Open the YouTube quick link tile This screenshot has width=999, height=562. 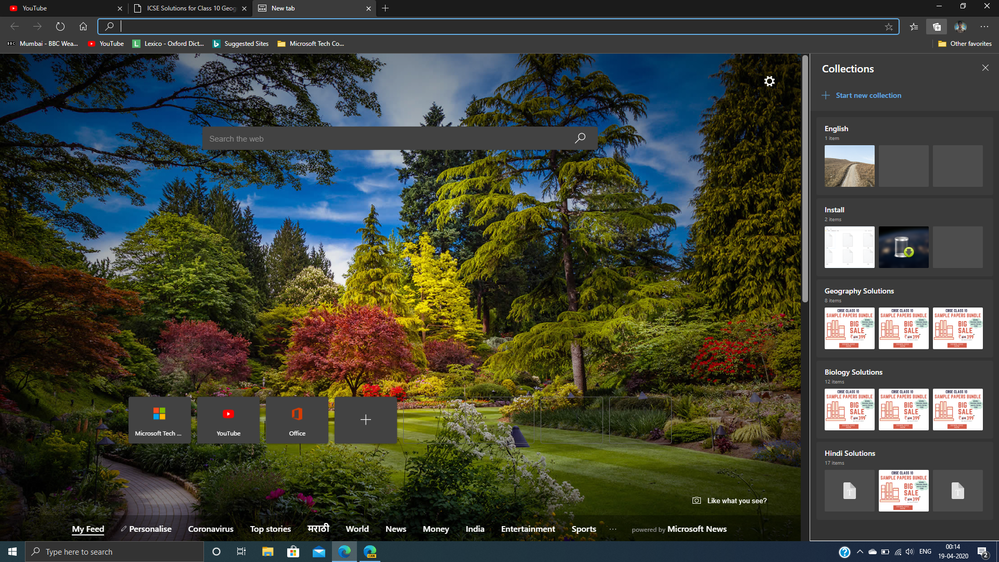click(x=228, y=420)
